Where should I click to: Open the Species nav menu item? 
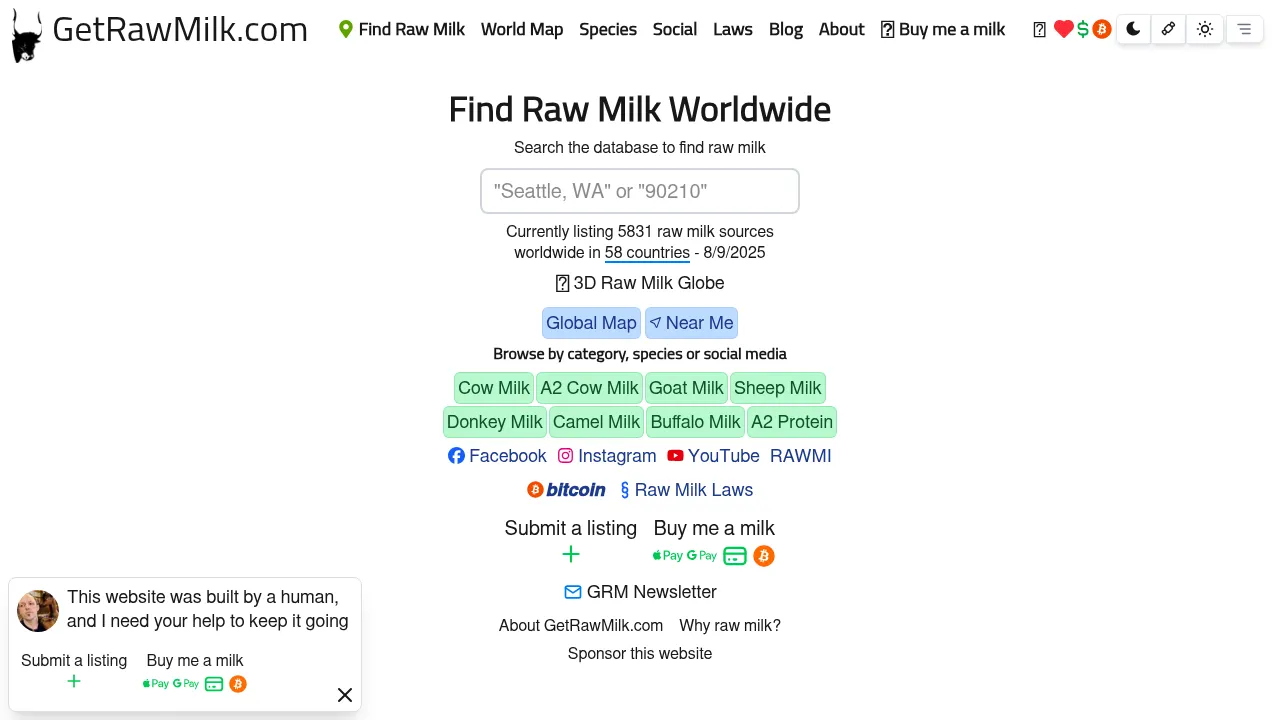coord(608,29)
